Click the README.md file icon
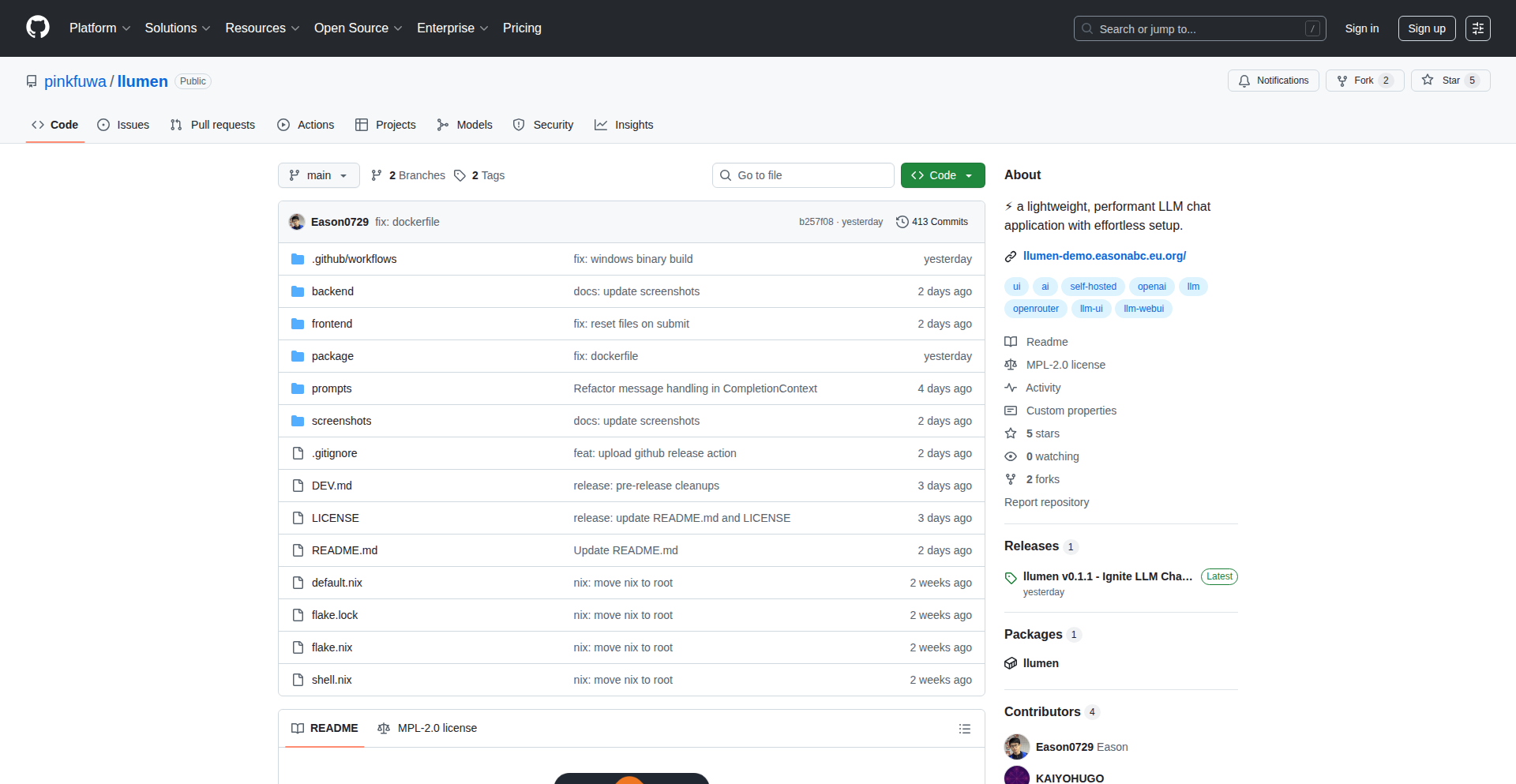 298,550
